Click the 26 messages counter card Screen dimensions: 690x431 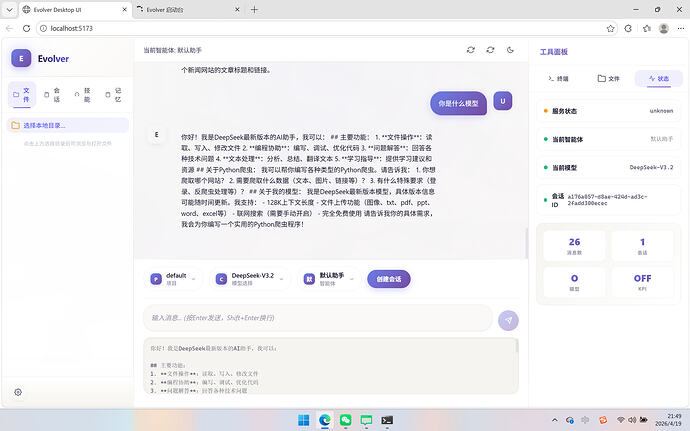pos(574,246)
